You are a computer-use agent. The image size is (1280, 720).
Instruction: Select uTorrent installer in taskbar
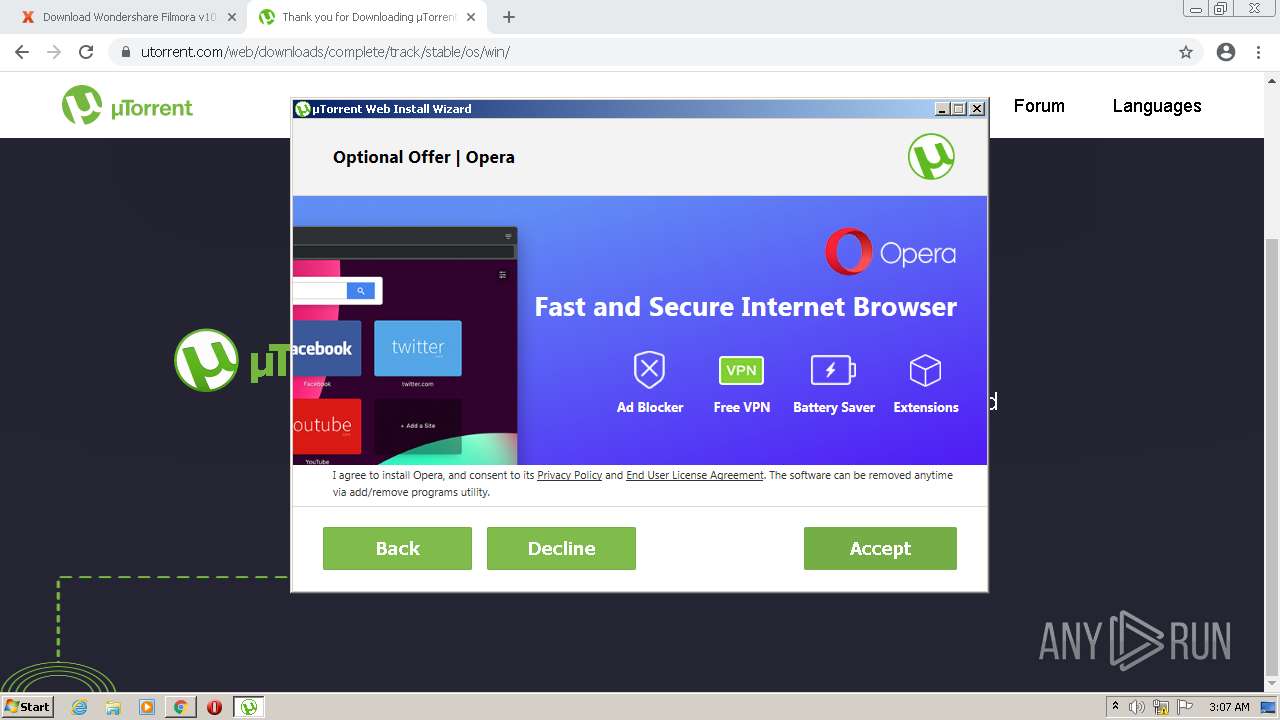coord(248,707)
